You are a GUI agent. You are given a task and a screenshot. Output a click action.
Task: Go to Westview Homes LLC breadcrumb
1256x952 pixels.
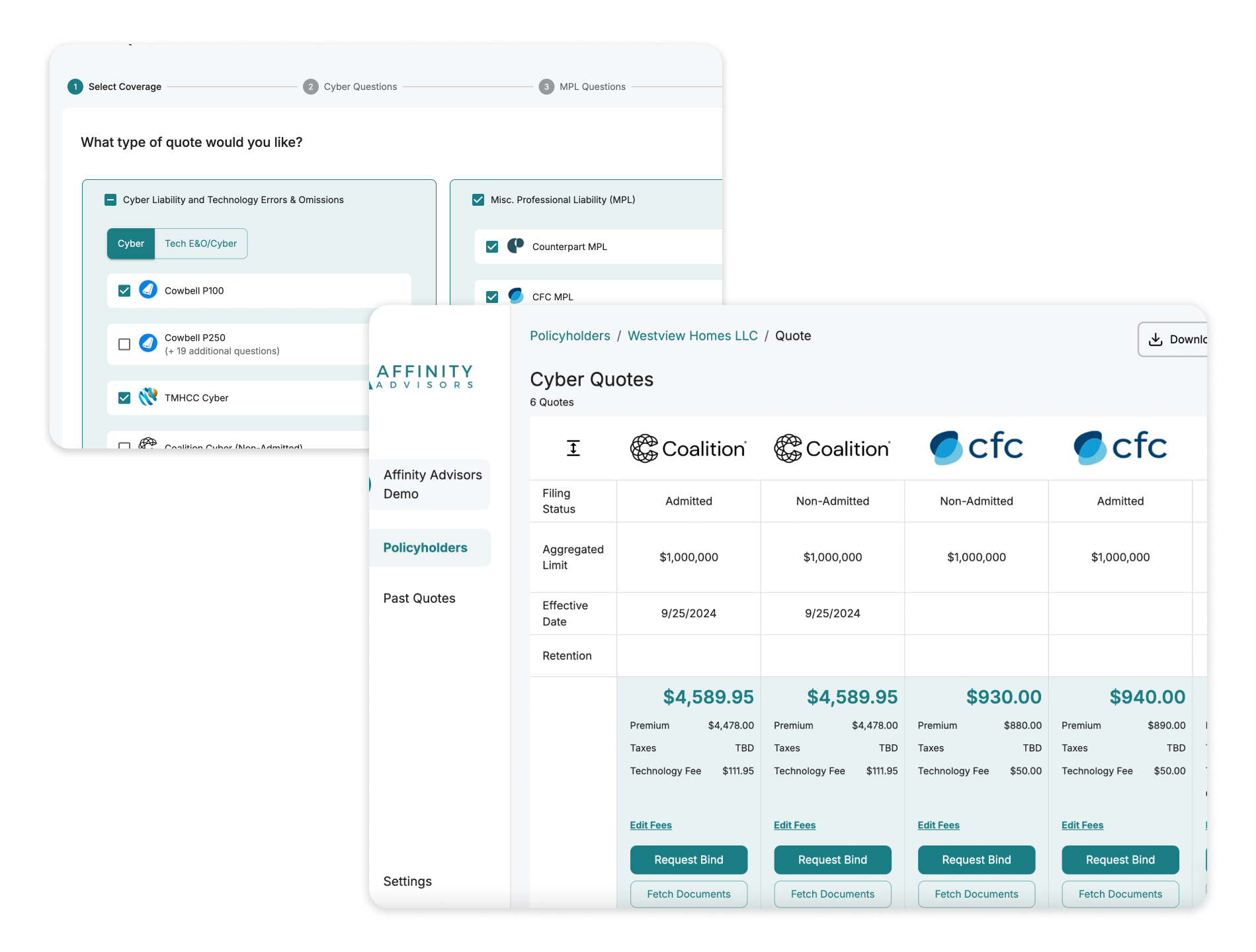coord(692,336)
